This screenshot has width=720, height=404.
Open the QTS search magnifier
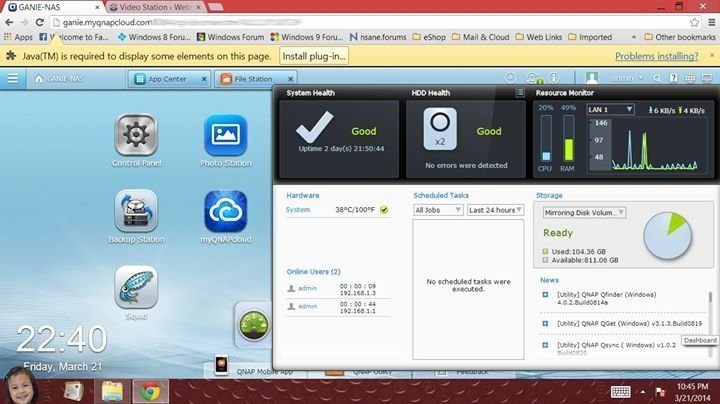coord(657,79)
